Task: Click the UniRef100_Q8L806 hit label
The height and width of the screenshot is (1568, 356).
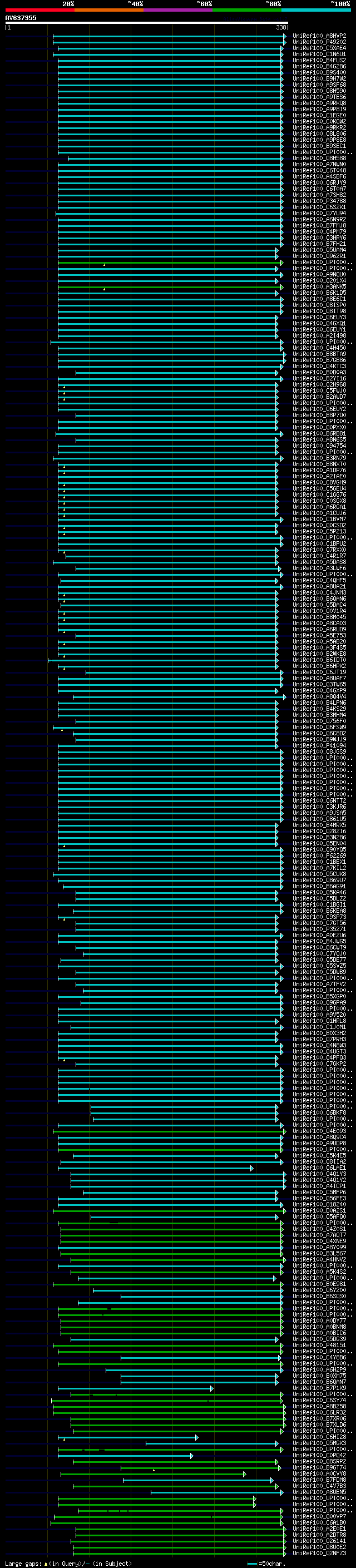Action: pyautogui.click(x=319, y=133)
